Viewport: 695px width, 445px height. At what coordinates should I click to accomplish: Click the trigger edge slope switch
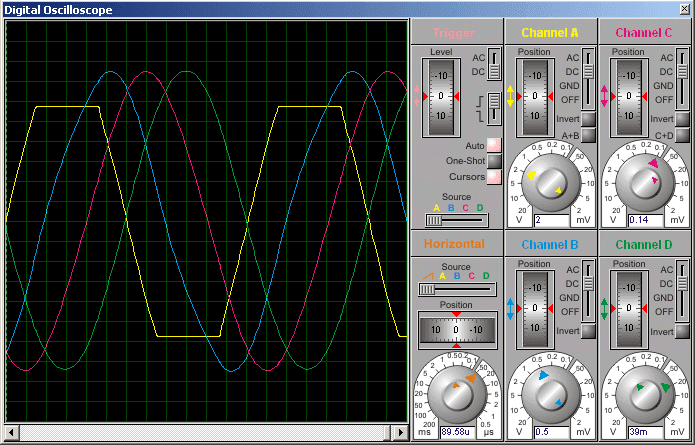[494, 109]
